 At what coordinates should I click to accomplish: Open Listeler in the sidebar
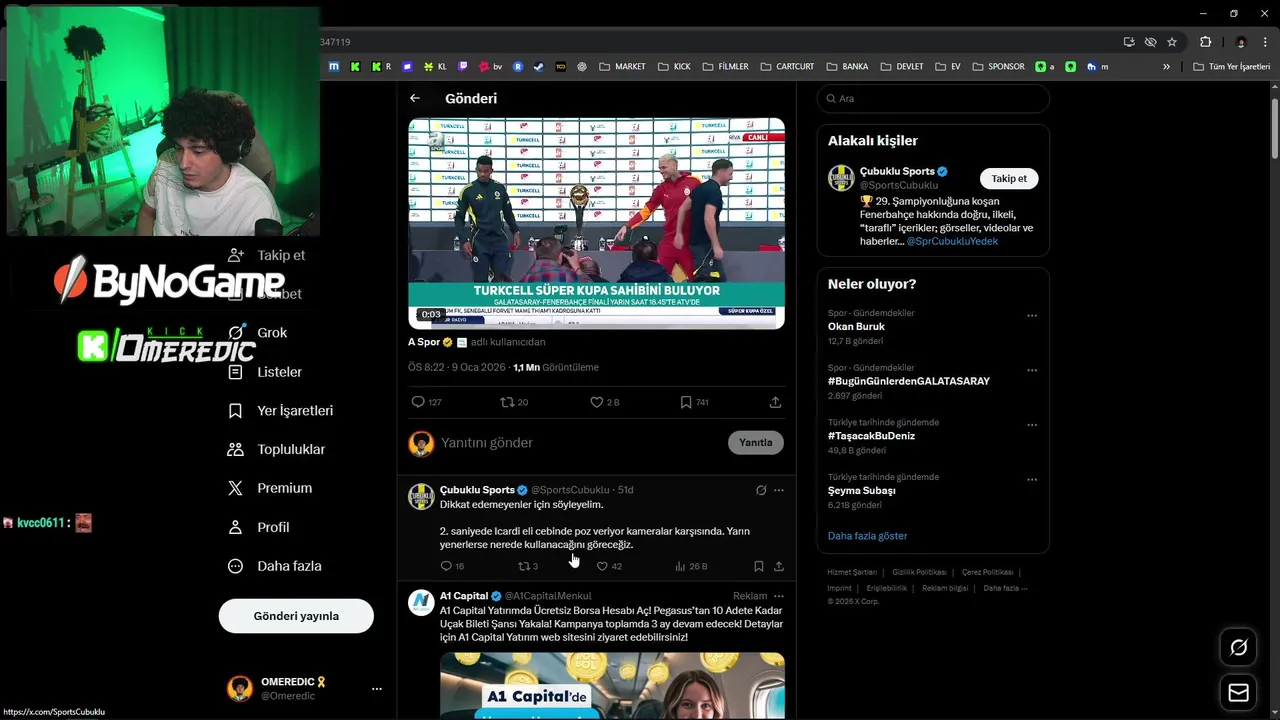pyautogui.click(x=265, y=372)
